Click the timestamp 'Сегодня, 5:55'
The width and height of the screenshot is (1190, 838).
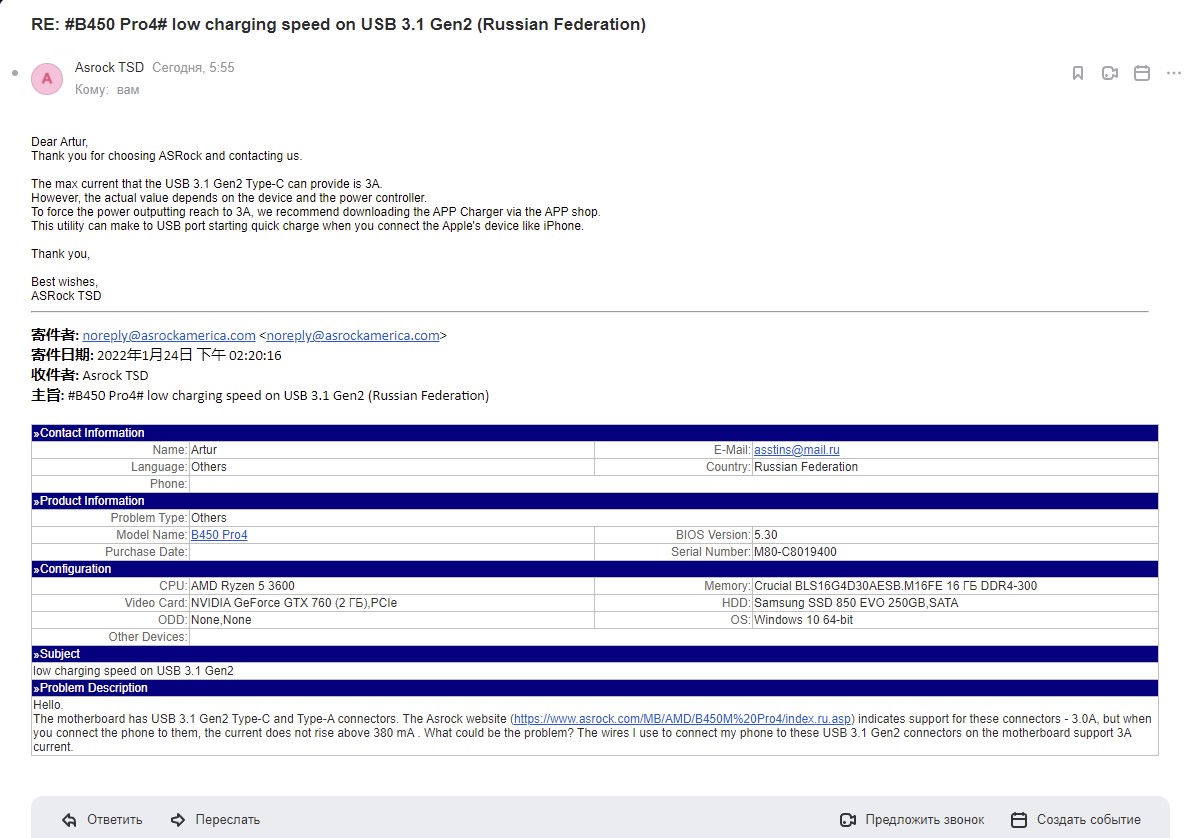coord(193,68)
